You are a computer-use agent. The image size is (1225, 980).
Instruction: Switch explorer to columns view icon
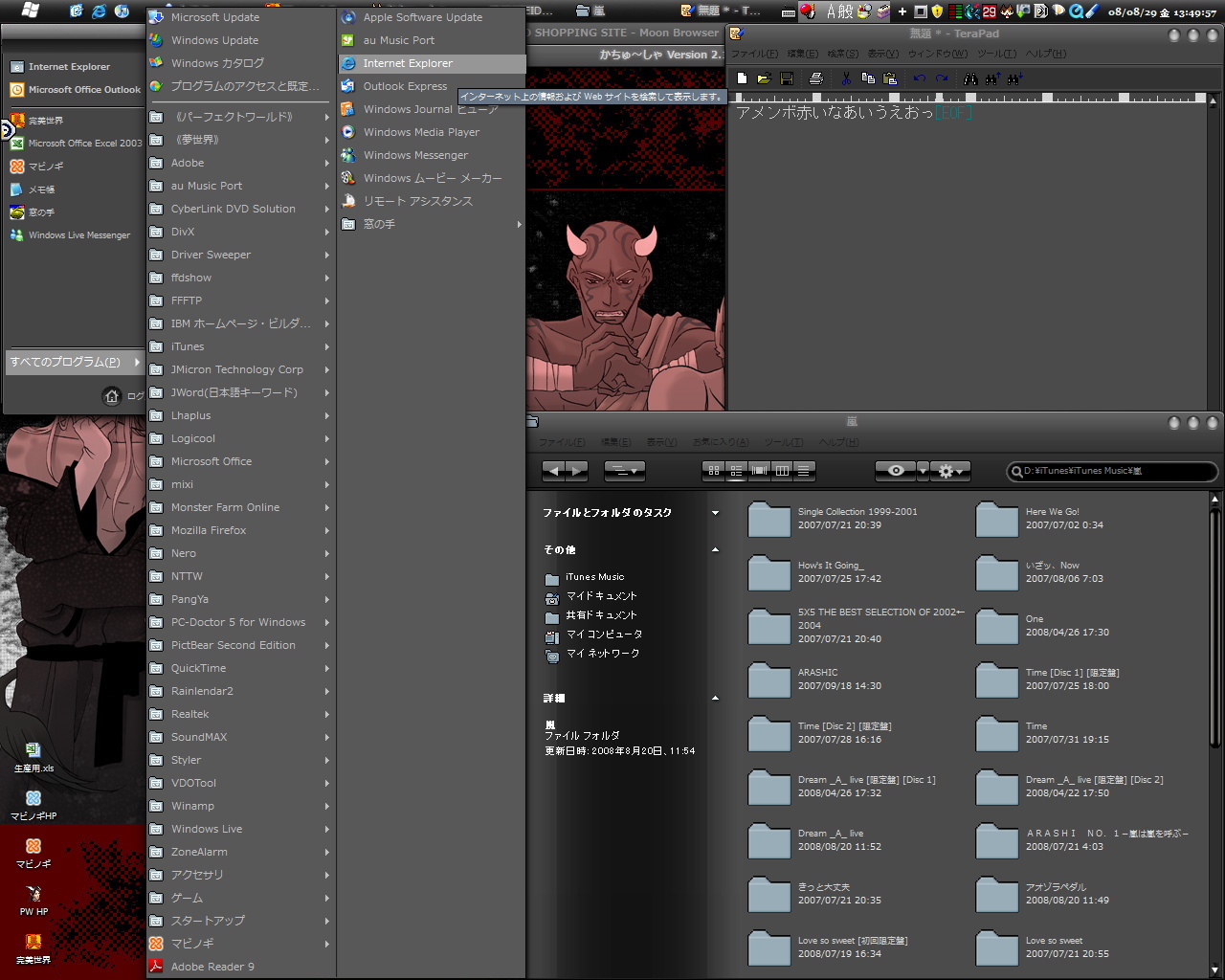point(782,471)
